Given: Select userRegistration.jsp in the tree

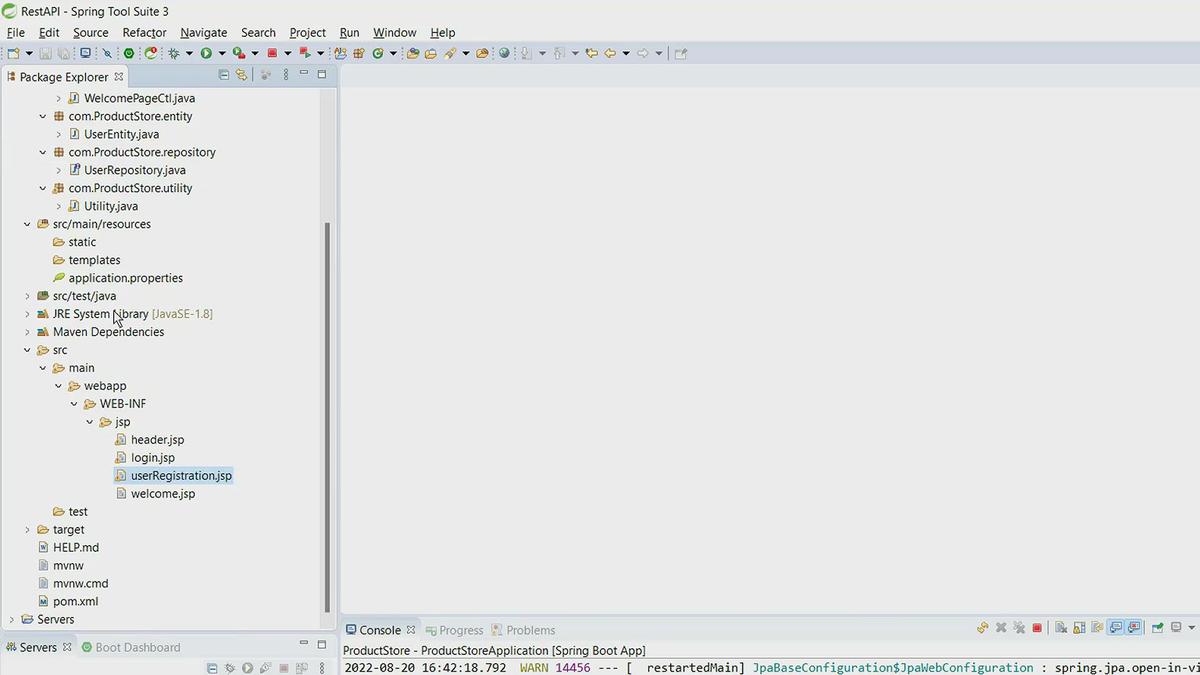Looking at the screenshot, I should click(181, 476).
